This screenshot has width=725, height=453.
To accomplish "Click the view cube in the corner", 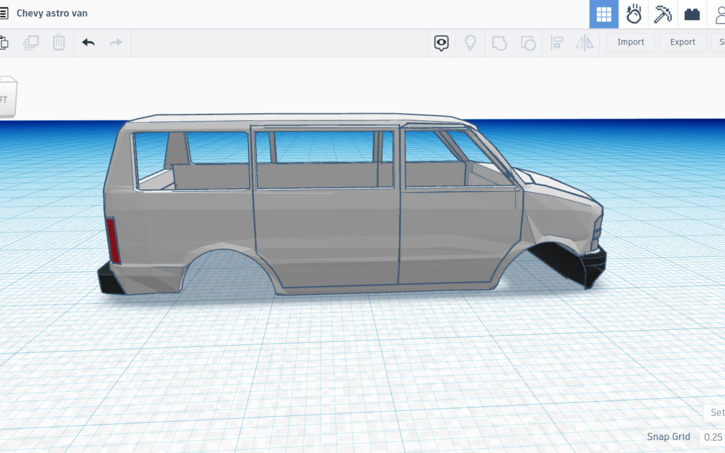I will click(8, 97).
